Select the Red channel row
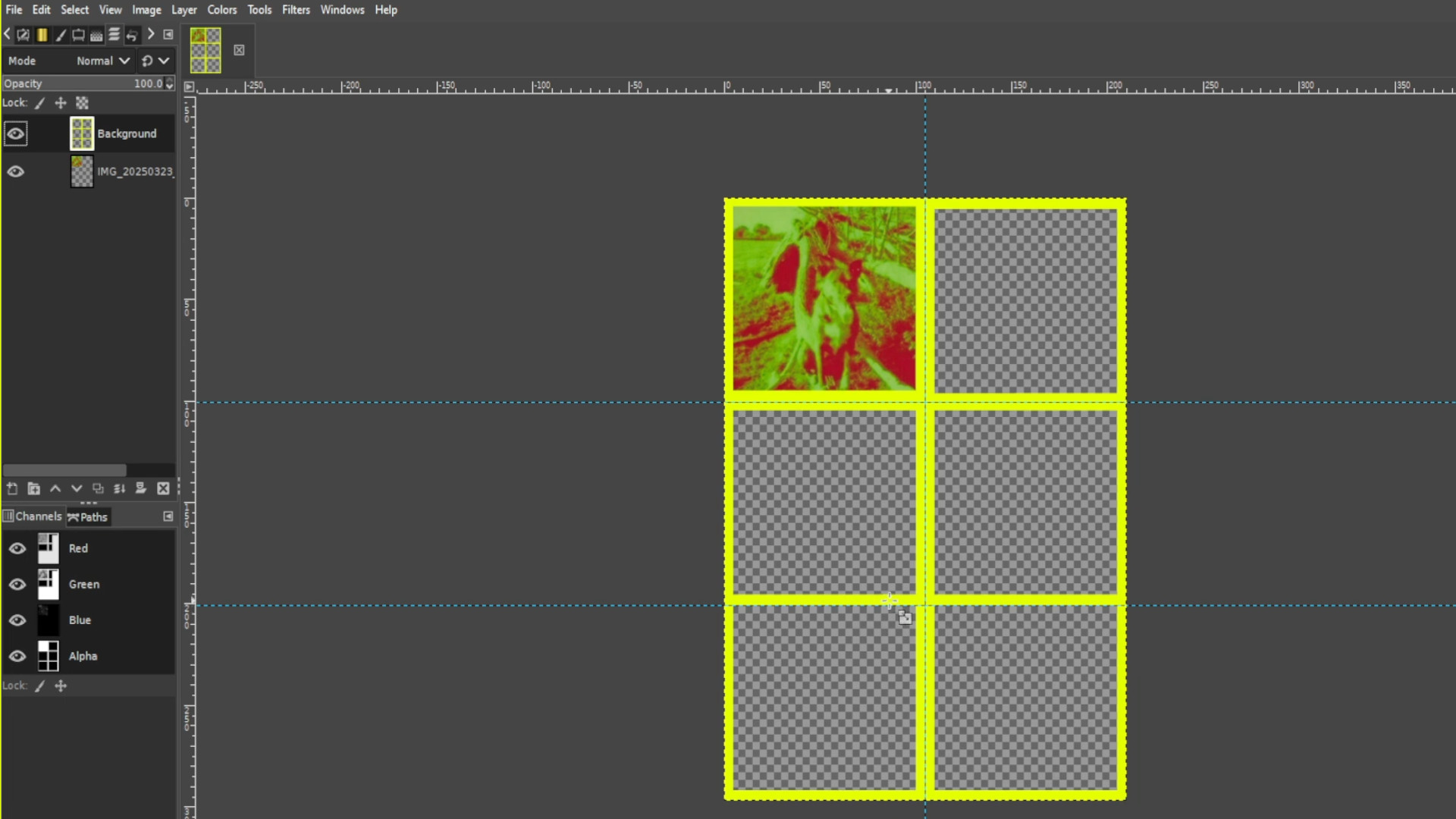Viewport: 1456px width, 819px height. (89, 548)
